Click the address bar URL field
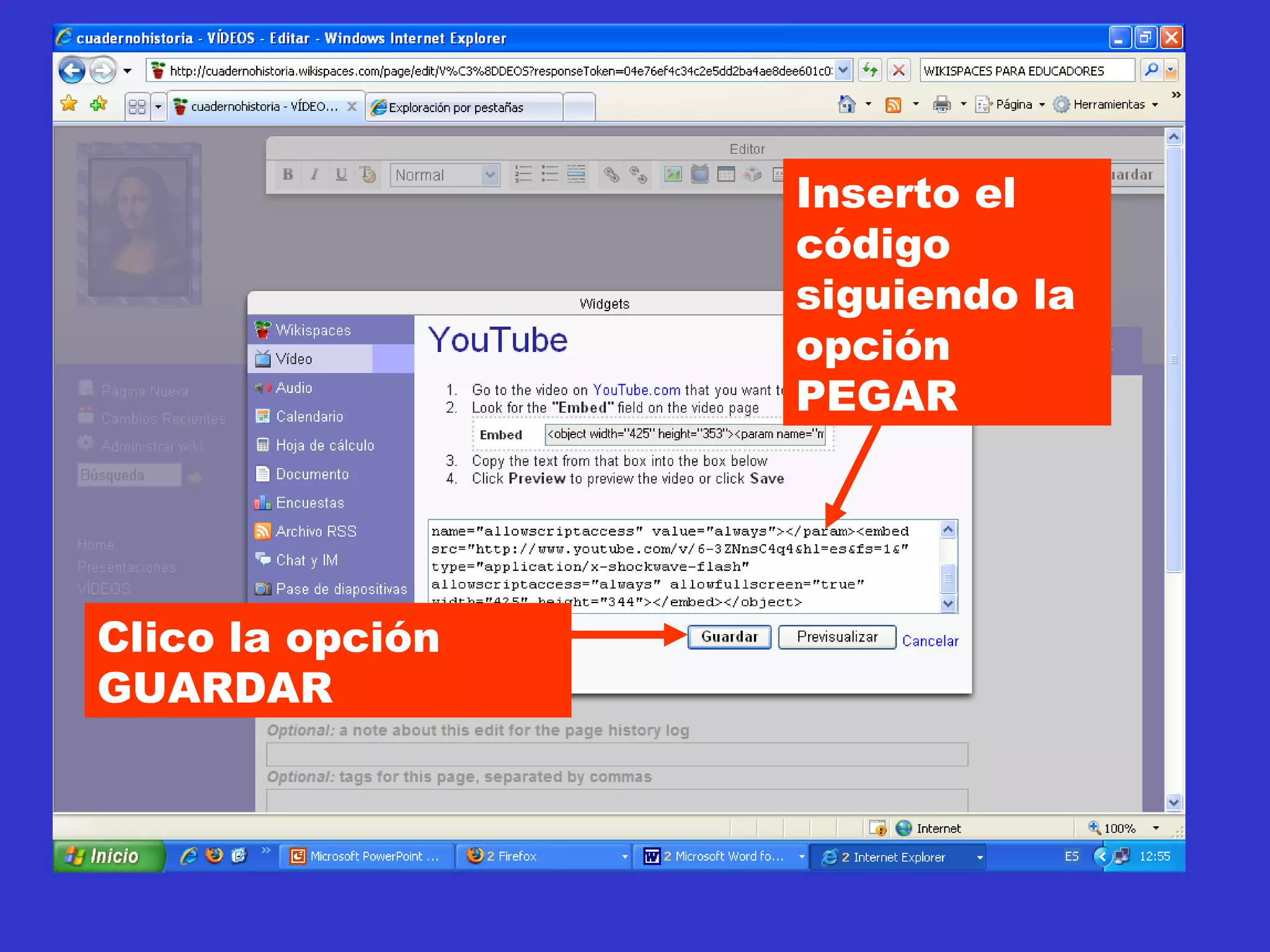This screenshot has width=1270, height=952. (500, 71)
